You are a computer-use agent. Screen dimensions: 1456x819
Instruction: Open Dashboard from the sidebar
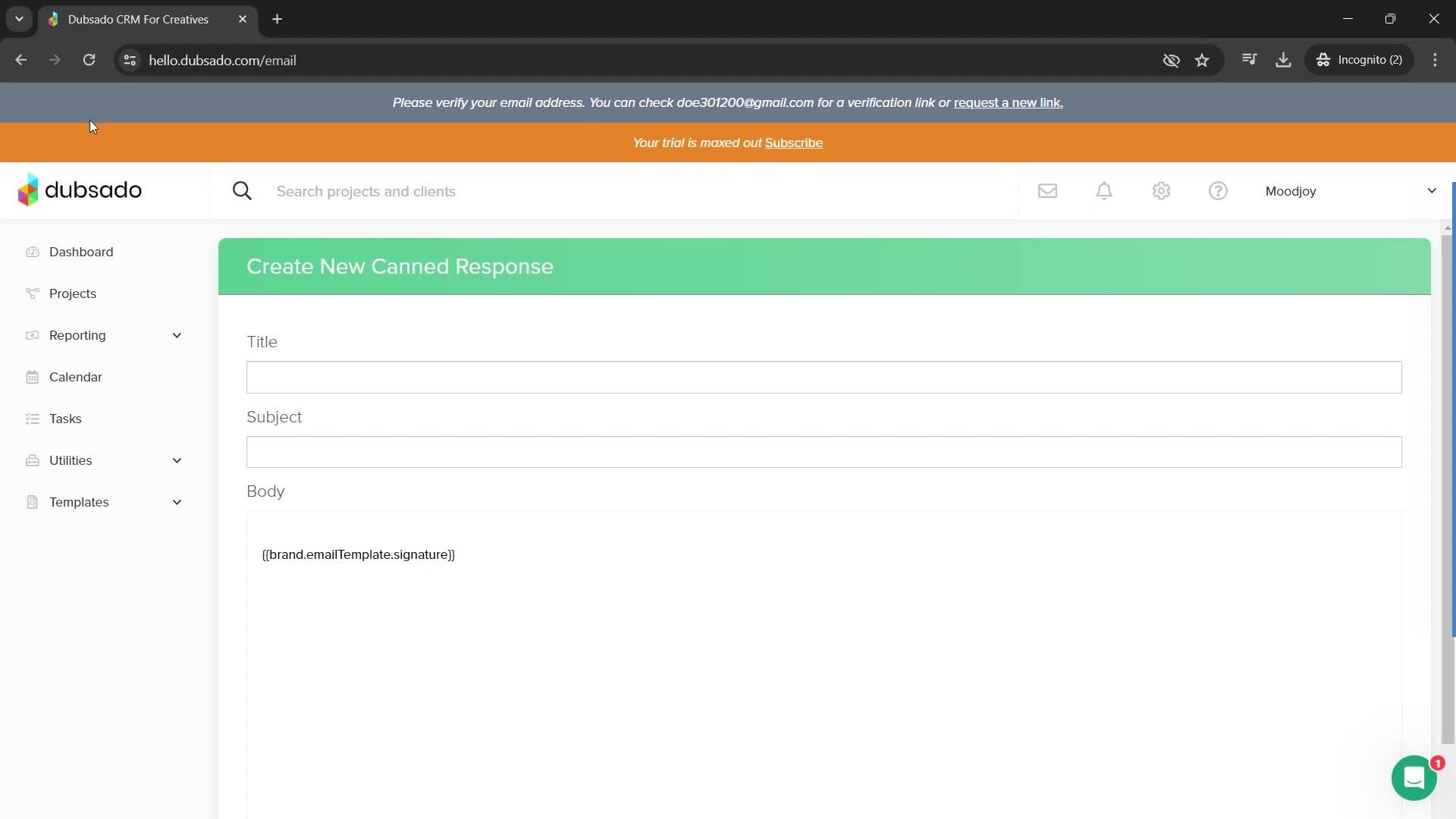(81, 252)
